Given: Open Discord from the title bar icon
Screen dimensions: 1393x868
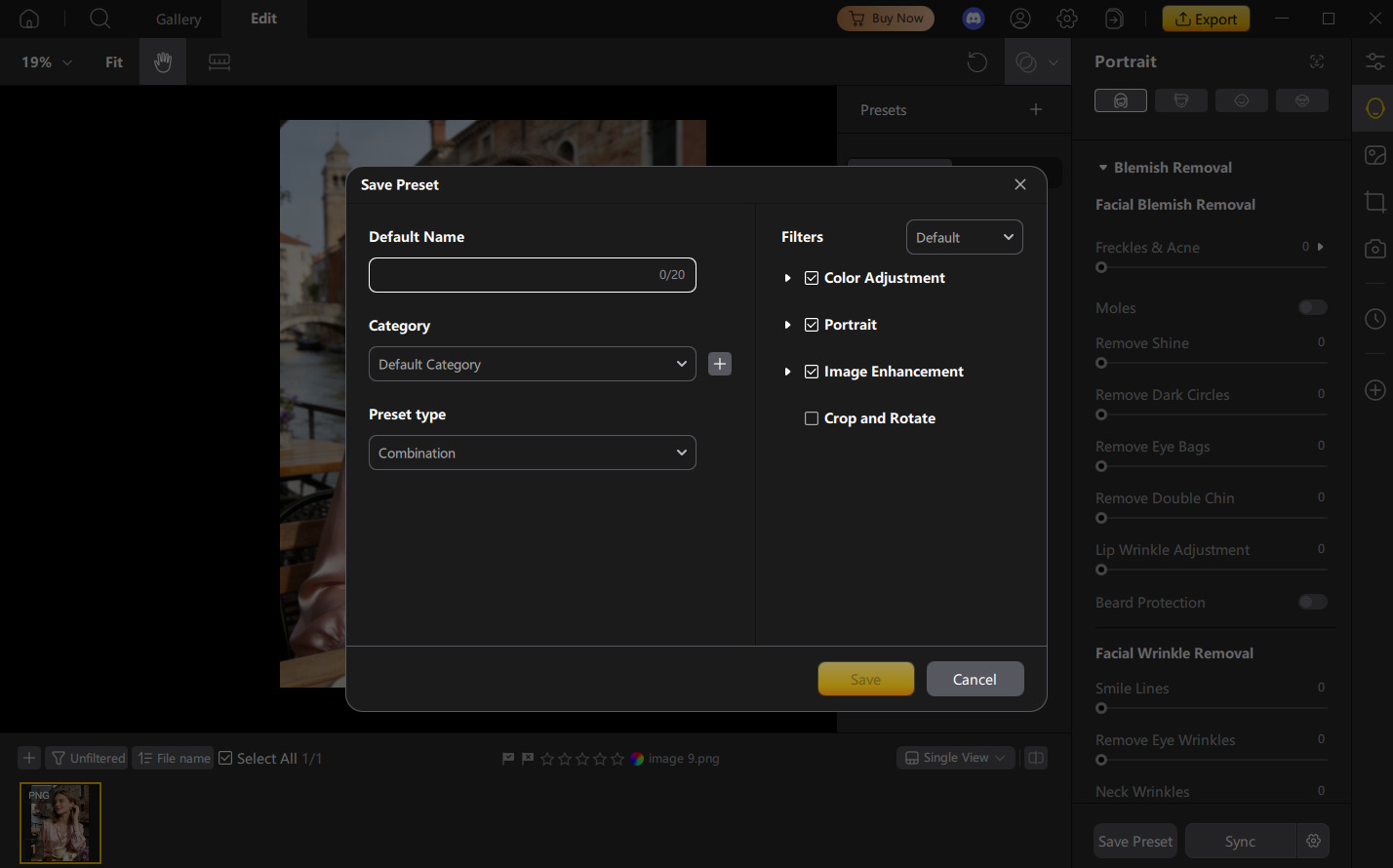Looking at the screenshot, I should point(973,18).
